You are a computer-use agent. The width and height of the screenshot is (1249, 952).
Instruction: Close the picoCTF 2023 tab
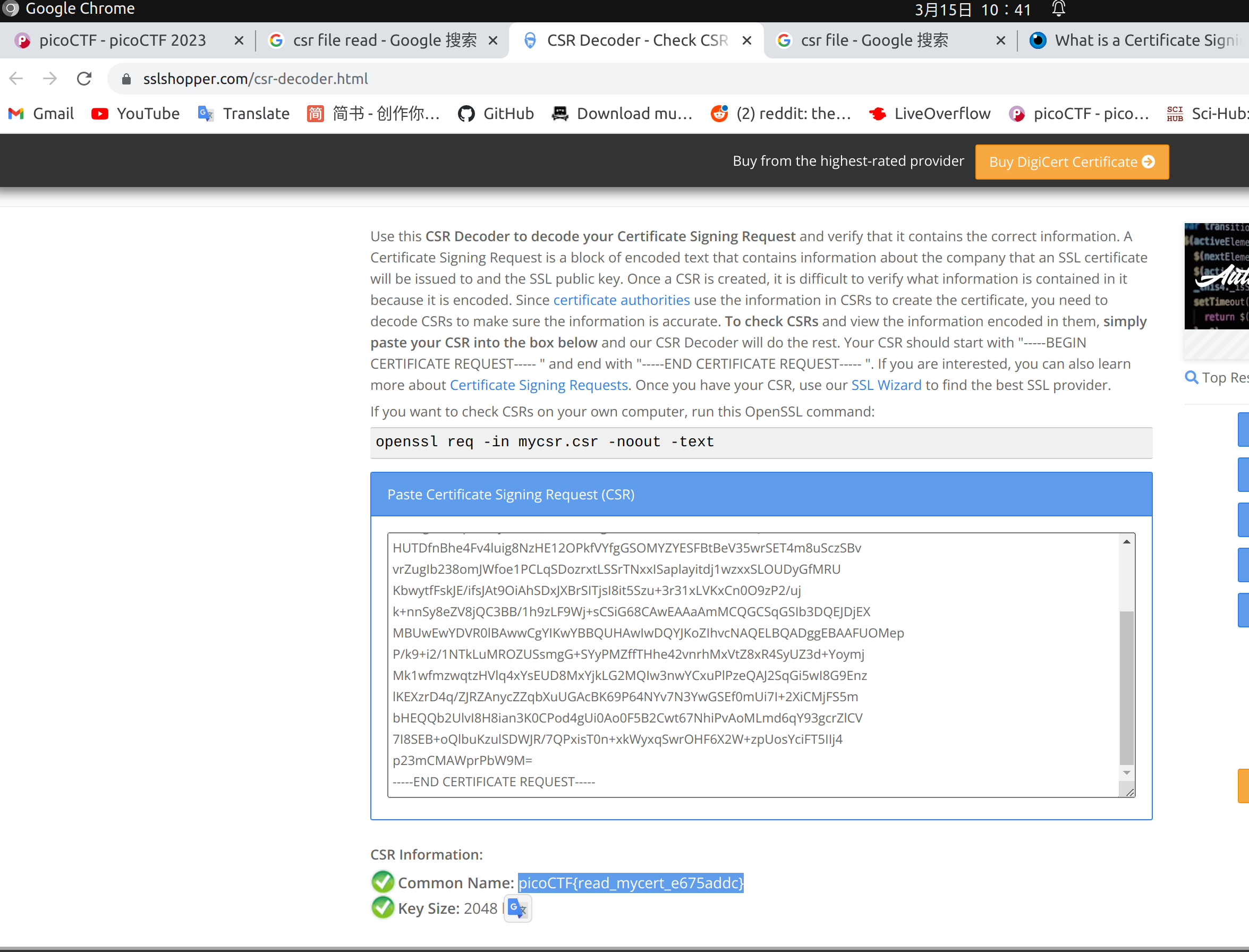pyautogui.click(x=239, y=41)
